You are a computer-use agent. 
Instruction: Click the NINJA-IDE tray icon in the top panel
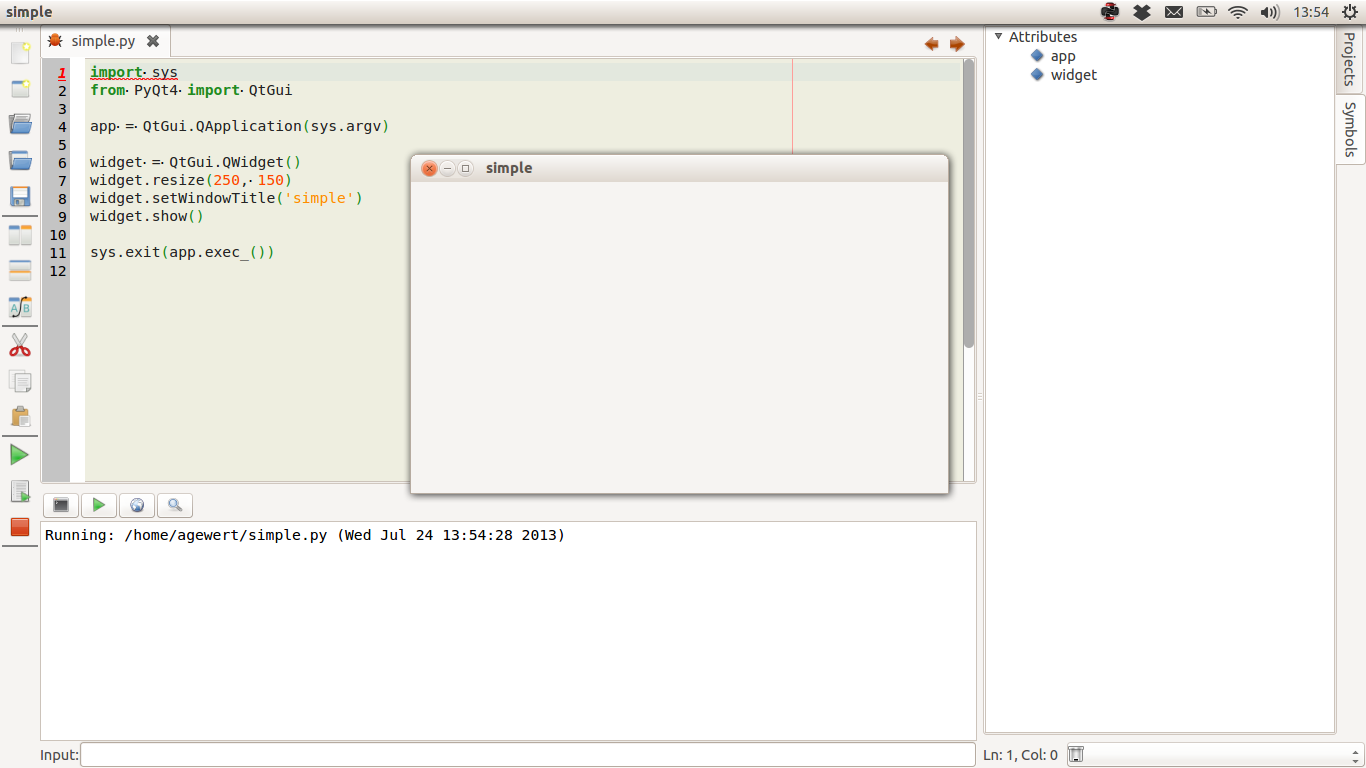tap(1110, 12)
